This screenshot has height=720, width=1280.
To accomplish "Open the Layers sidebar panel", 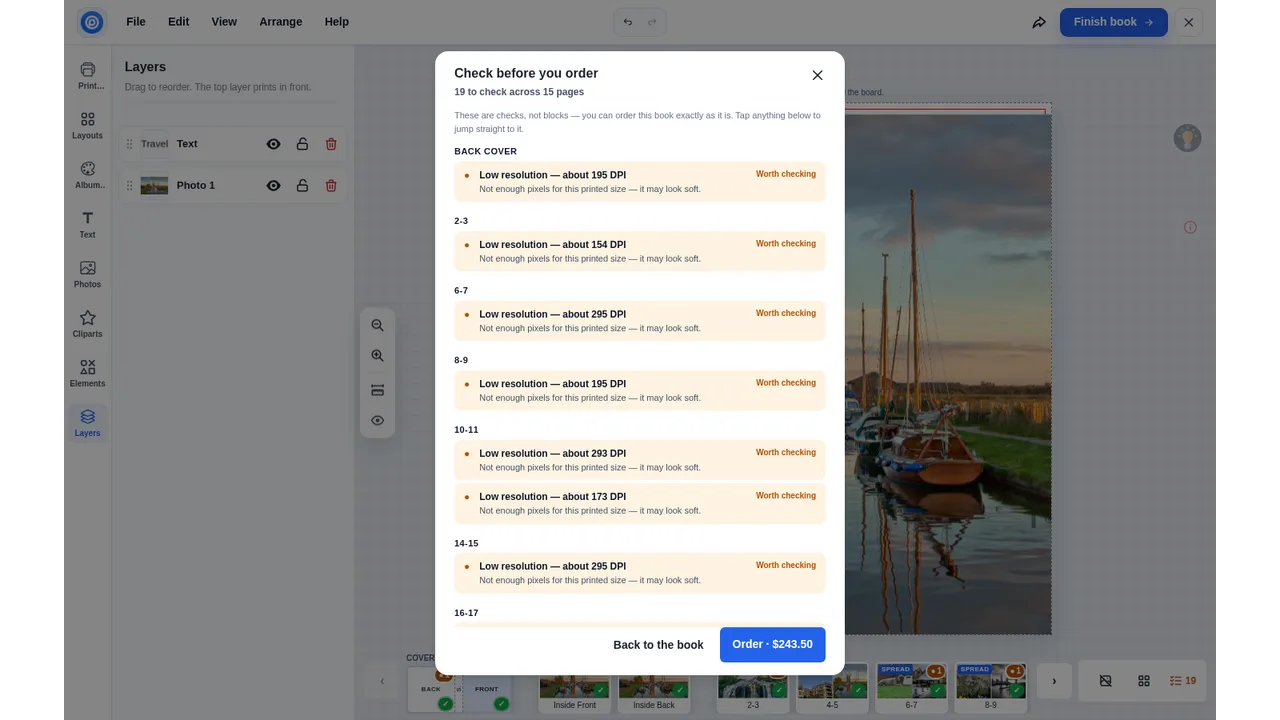I will coord(88,423).
